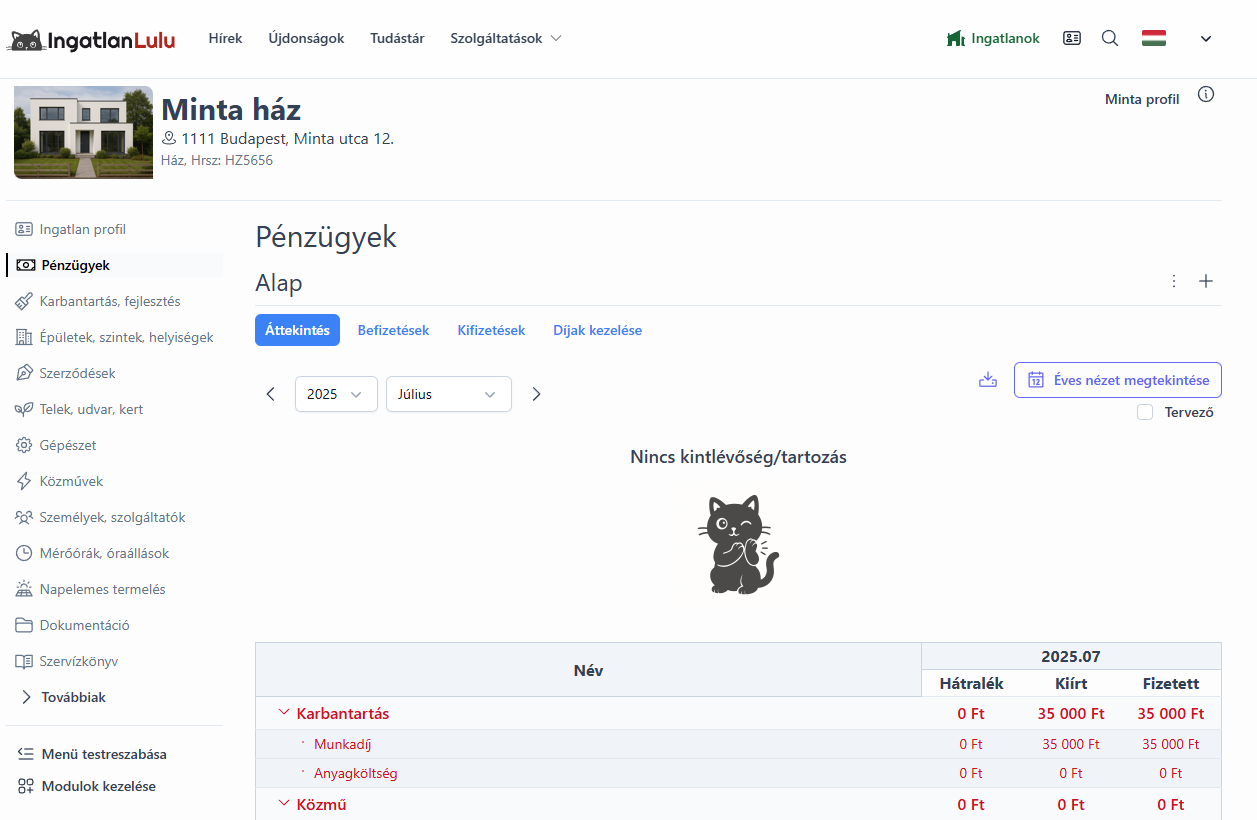Expand Továbbiak in the sidebar
The height and width of the screenshot is (820, 1257).
tap(63, 697)
